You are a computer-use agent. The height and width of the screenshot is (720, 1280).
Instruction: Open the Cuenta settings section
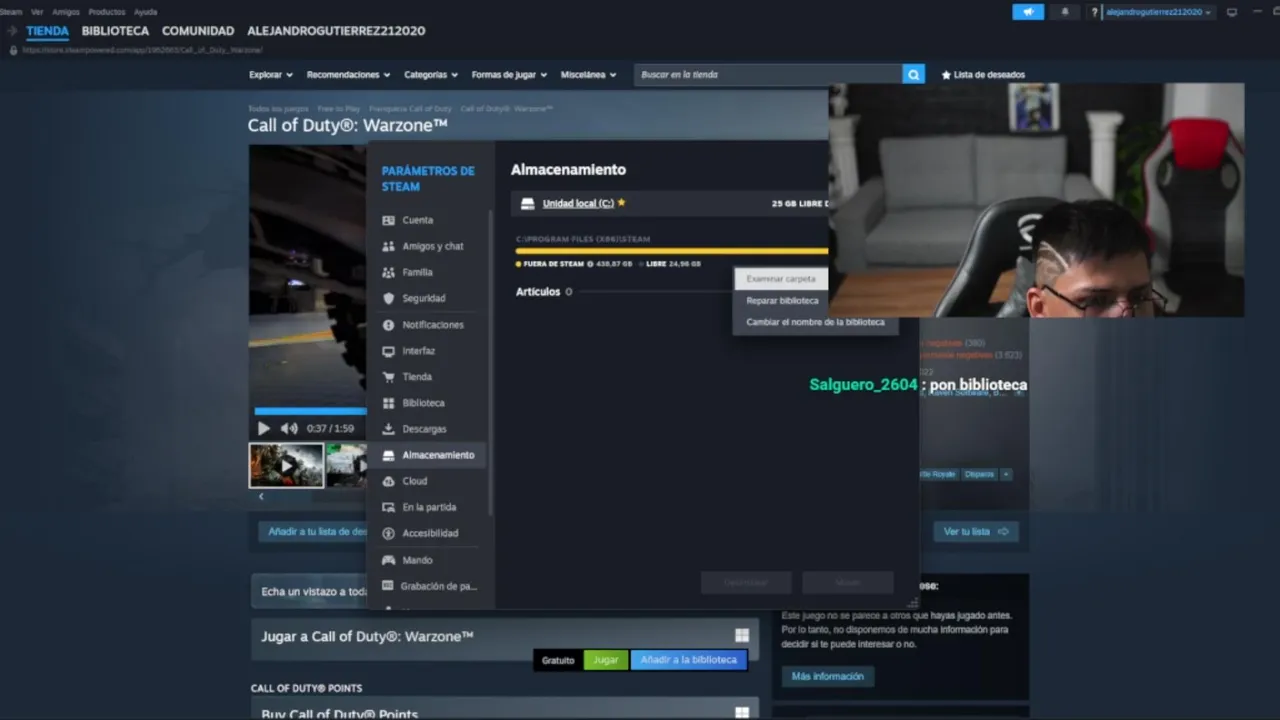[428, 220]
